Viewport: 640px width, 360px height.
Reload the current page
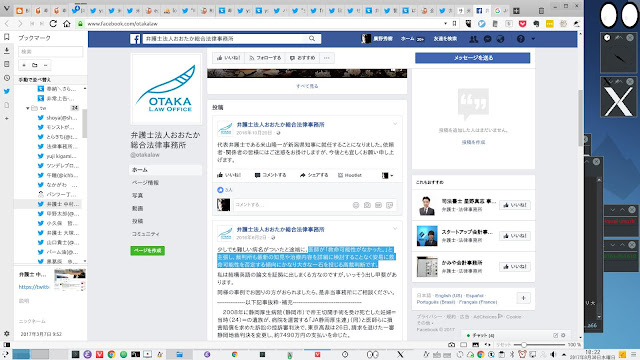tap(53, 24)
